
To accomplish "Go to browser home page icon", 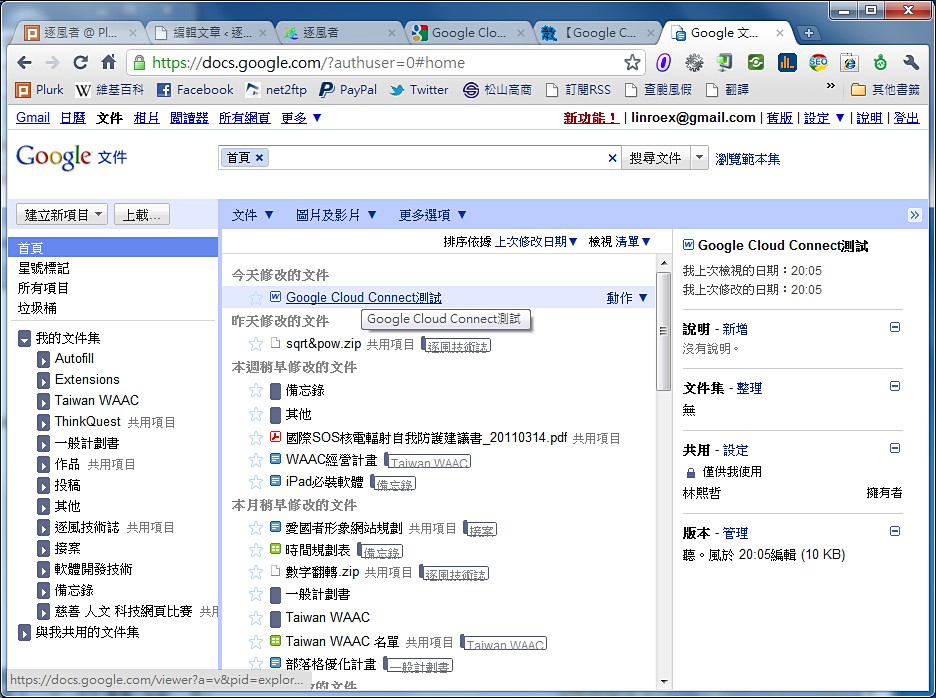I will pos(108,62).
